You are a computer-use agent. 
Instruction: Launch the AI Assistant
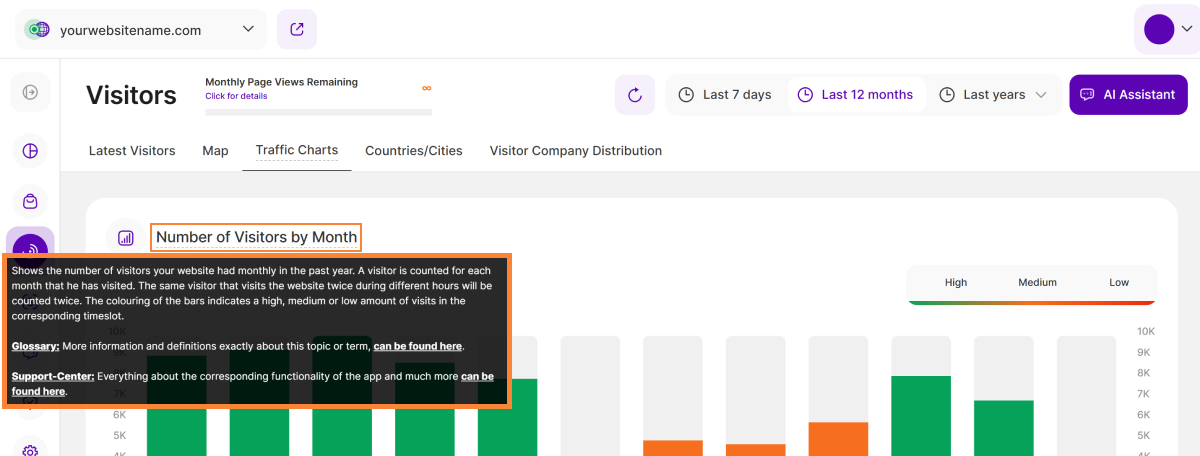click(1128, 95)
